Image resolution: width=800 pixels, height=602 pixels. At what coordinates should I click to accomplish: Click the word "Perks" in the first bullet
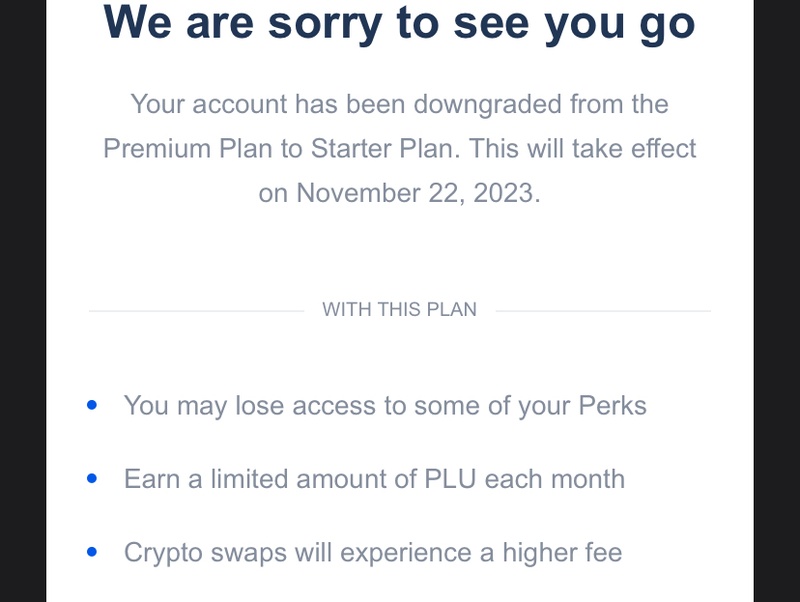(x=612, y=406)
